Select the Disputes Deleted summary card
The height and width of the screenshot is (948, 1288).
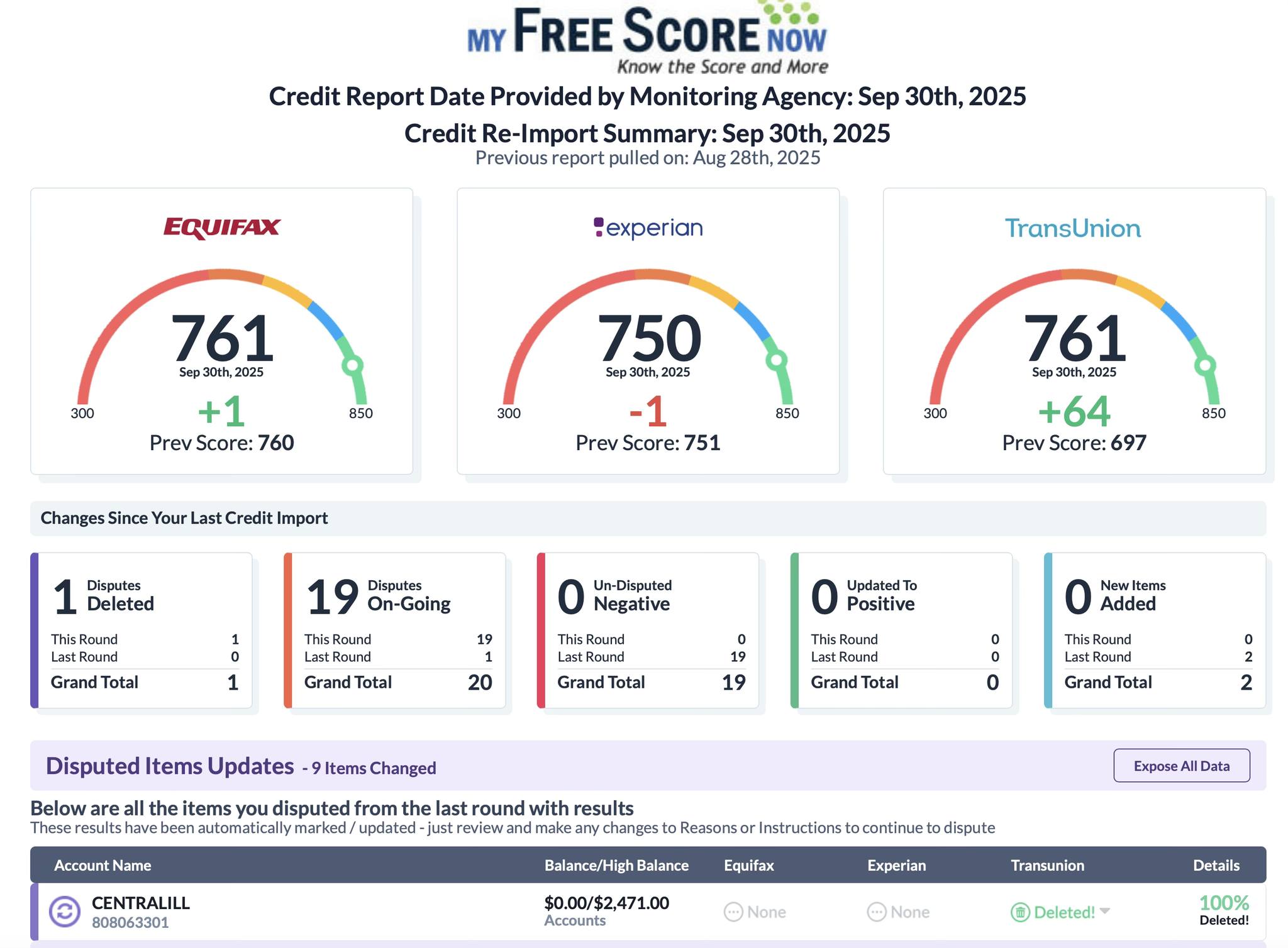click(x=143, y=630)
